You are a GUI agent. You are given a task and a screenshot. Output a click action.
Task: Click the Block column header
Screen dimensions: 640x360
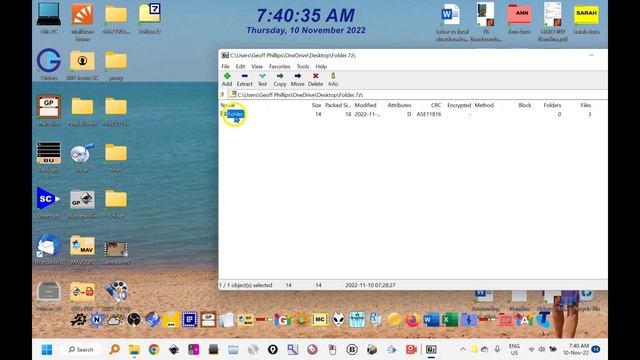[x=524, y=105]
